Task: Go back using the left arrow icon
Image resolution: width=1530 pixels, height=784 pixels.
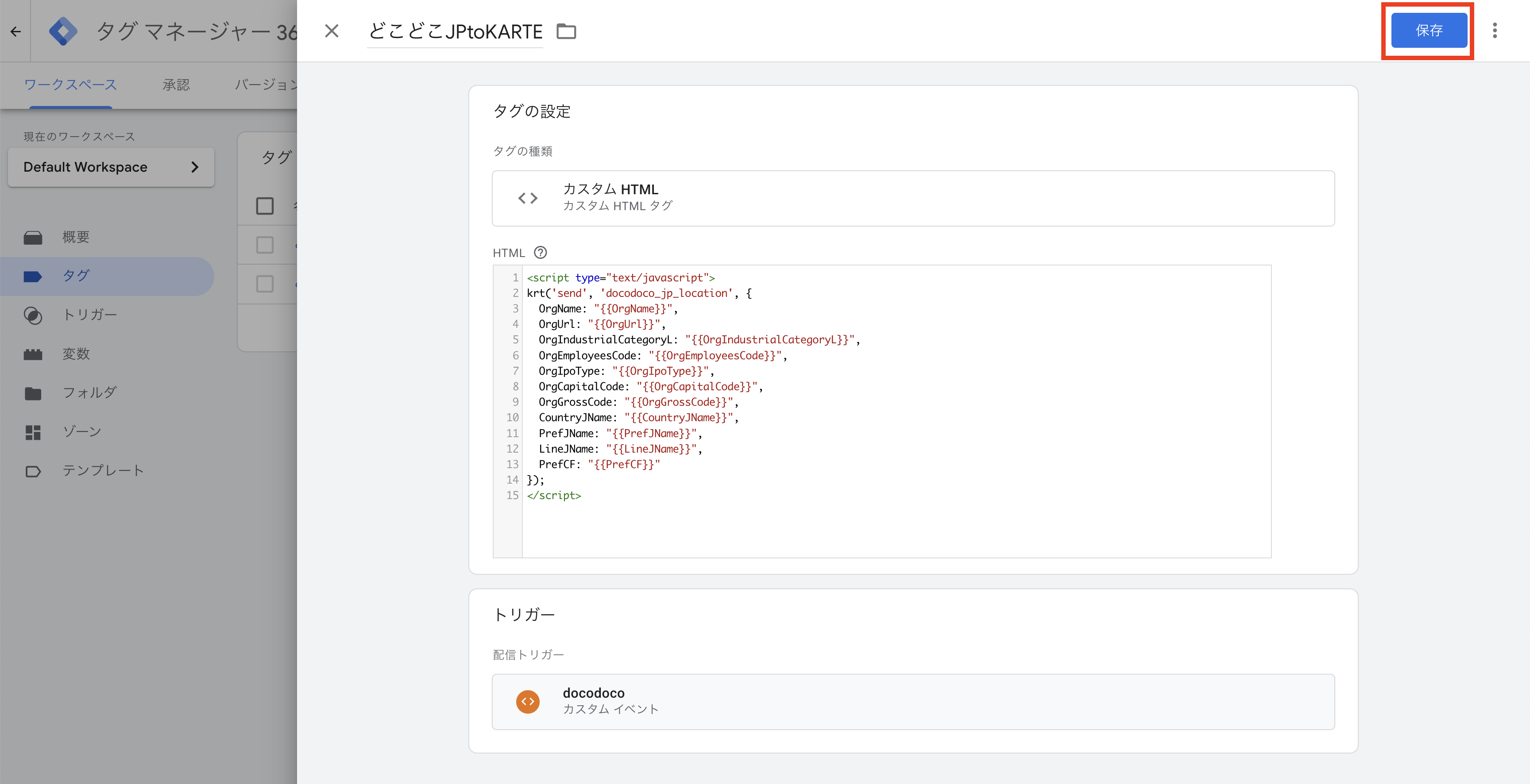Action: point(15,31)
